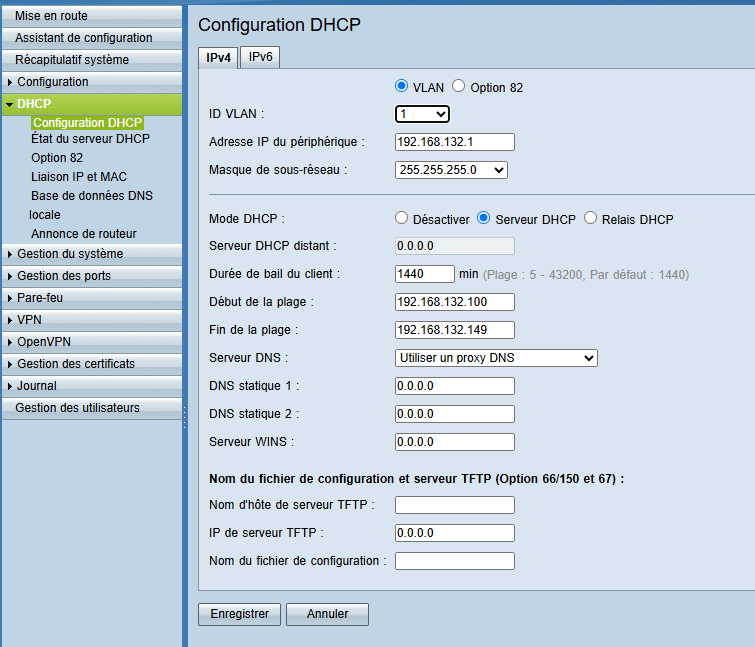This screenshot has height=647, width=755.
Task: Expand the Gestion du système section
Action: coord(70,254)
